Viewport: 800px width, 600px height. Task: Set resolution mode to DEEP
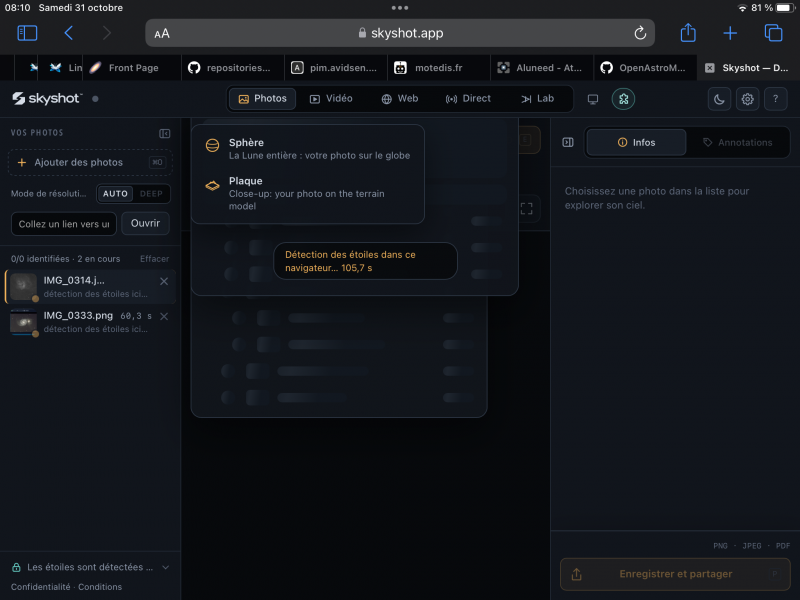tap(151, 194)
